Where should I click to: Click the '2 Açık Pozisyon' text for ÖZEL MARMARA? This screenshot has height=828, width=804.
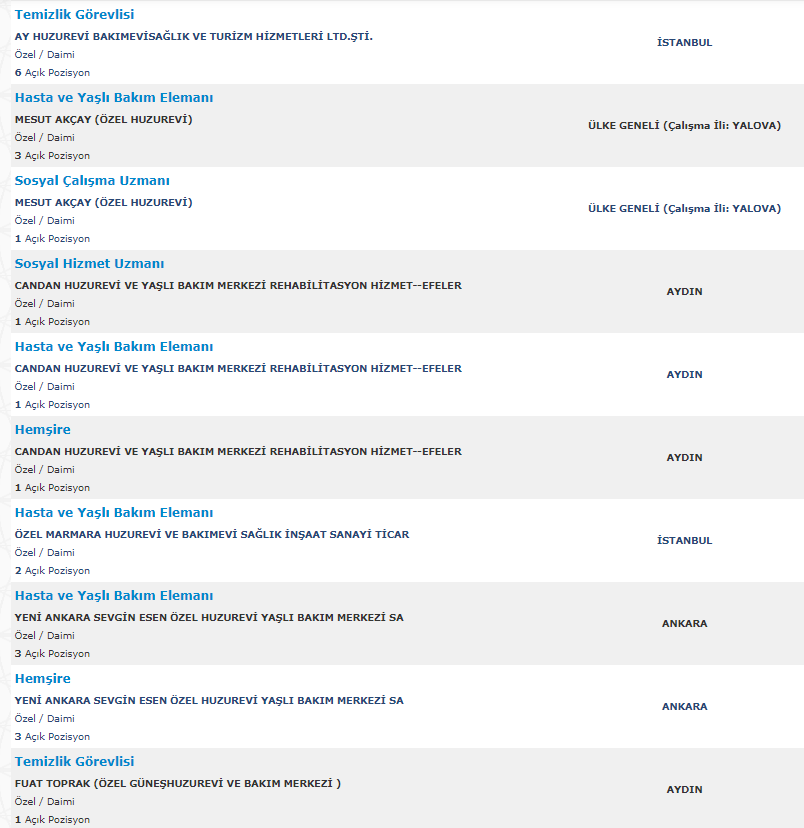(x=52, y=571)
